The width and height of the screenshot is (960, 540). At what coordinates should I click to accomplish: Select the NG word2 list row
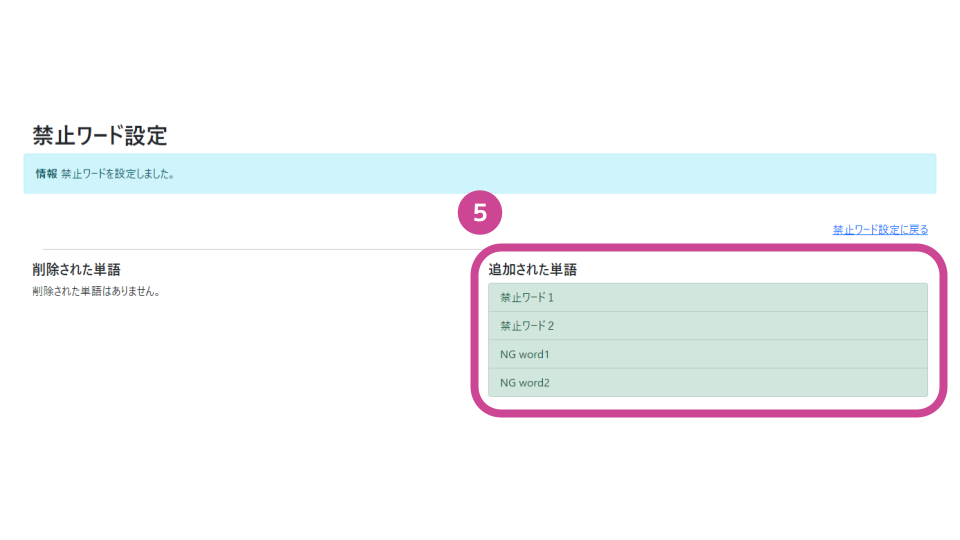tap(708, 382)
